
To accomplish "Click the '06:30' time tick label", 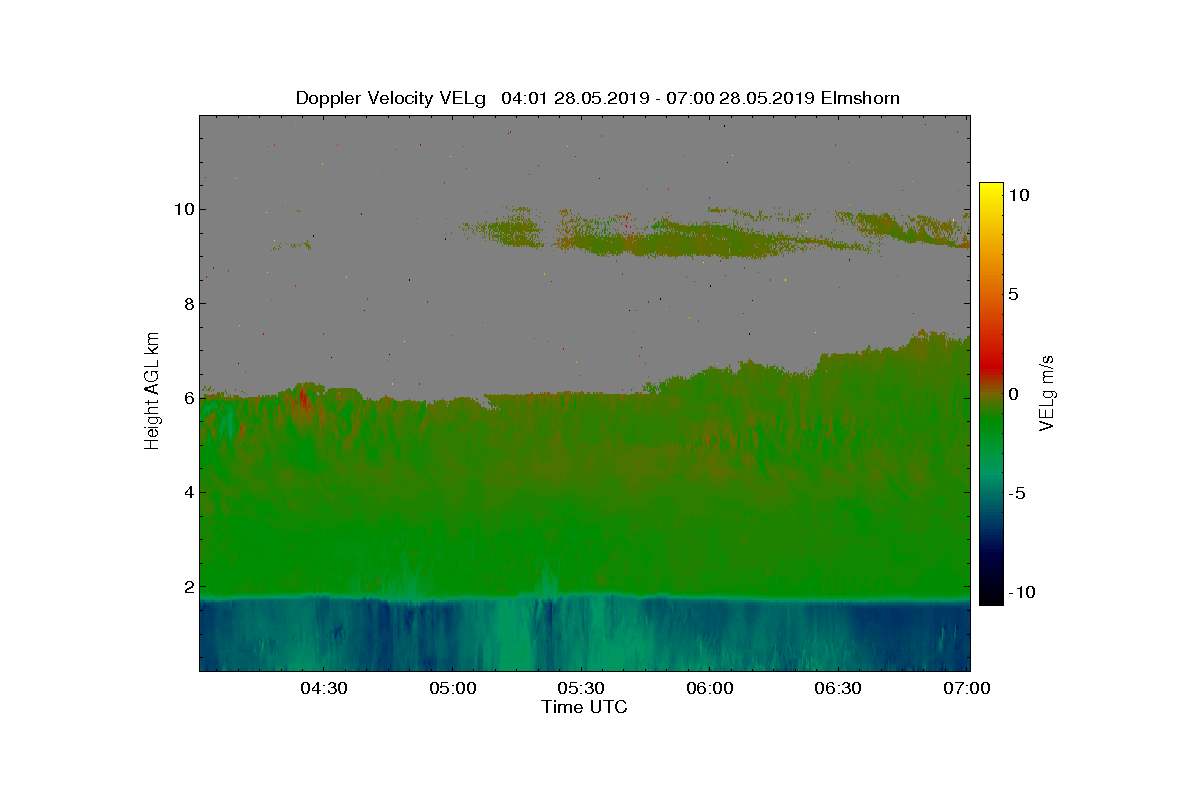I will (x=839, y=688).
